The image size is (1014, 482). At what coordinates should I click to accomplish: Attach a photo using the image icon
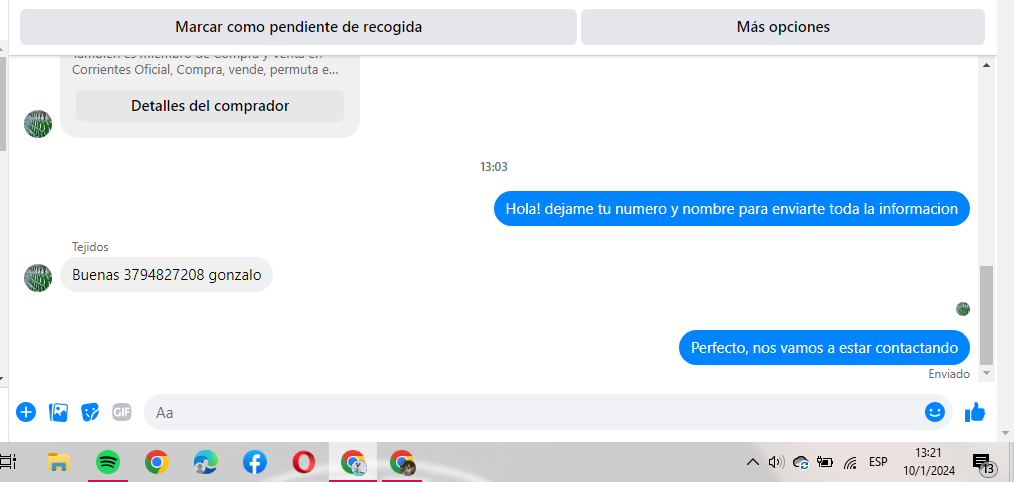(58, 412)
